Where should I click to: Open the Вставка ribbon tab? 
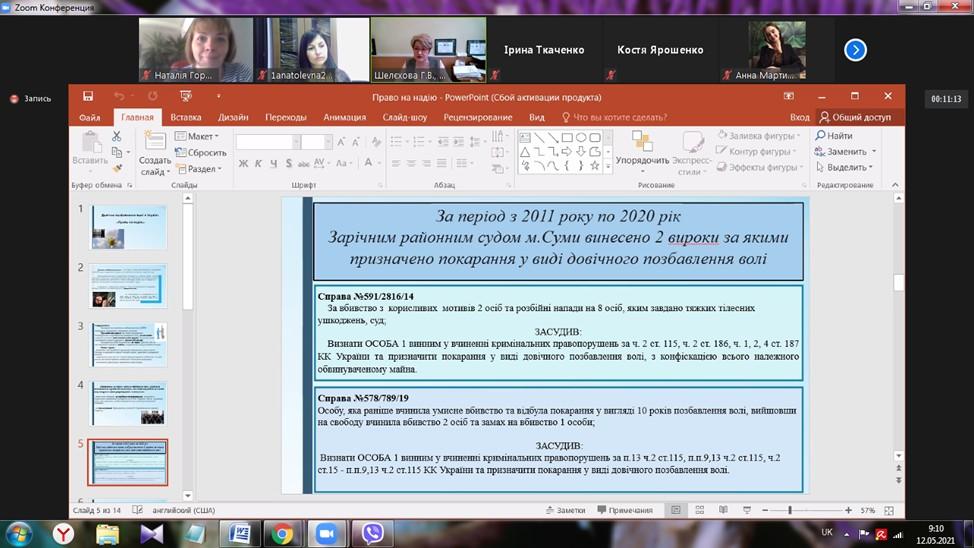pos(186,117)
